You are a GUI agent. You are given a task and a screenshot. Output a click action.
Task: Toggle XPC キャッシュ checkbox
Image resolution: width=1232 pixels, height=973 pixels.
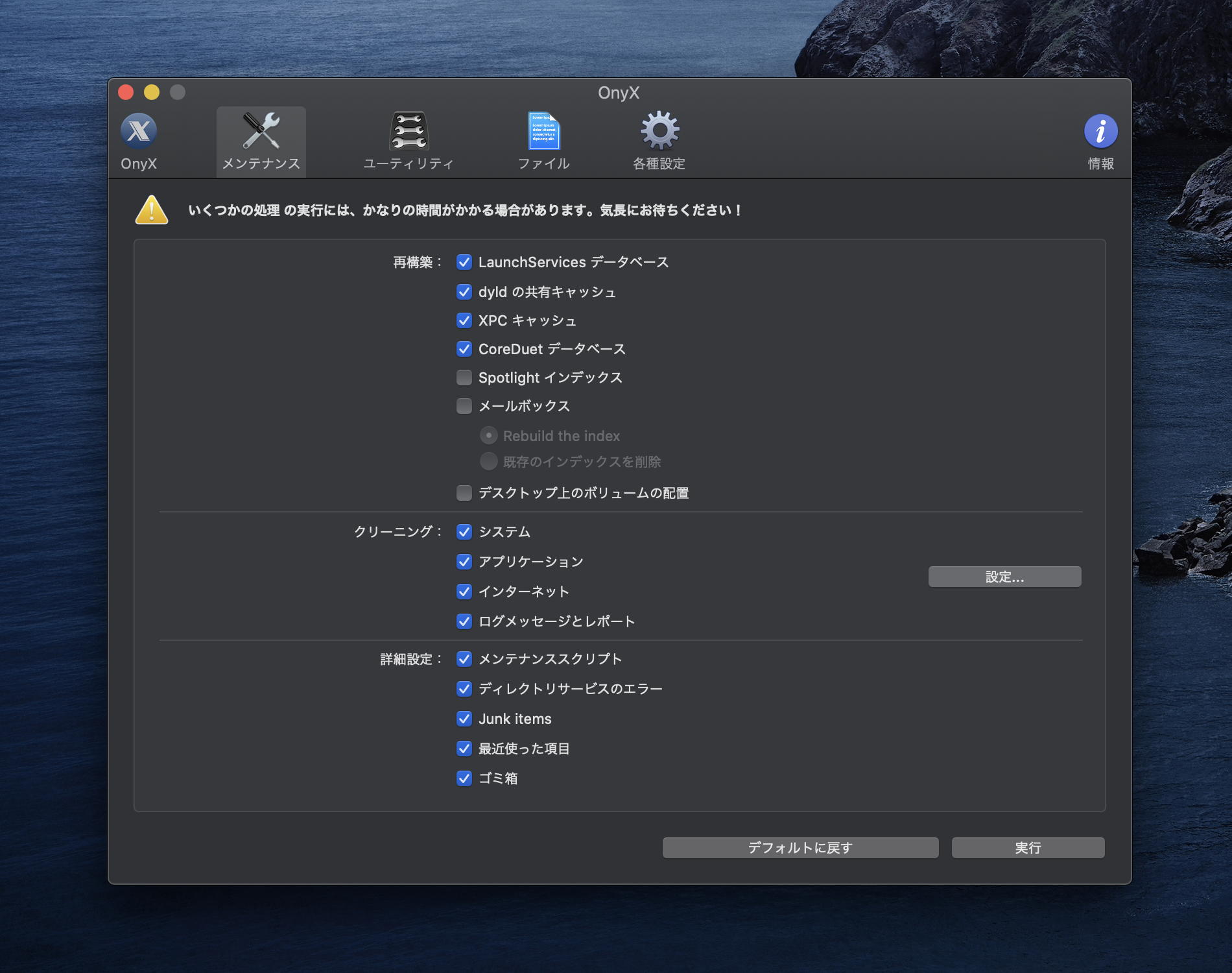tap(464, 320)
